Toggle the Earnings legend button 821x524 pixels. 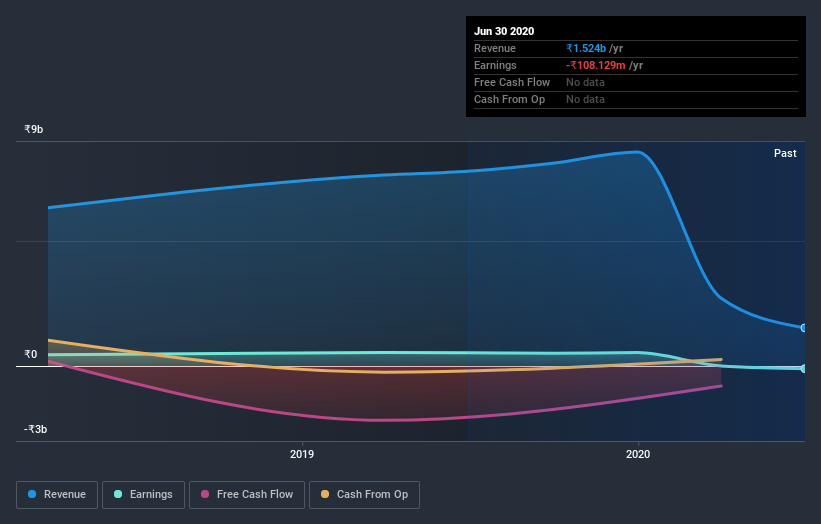[x=143, y=495]
